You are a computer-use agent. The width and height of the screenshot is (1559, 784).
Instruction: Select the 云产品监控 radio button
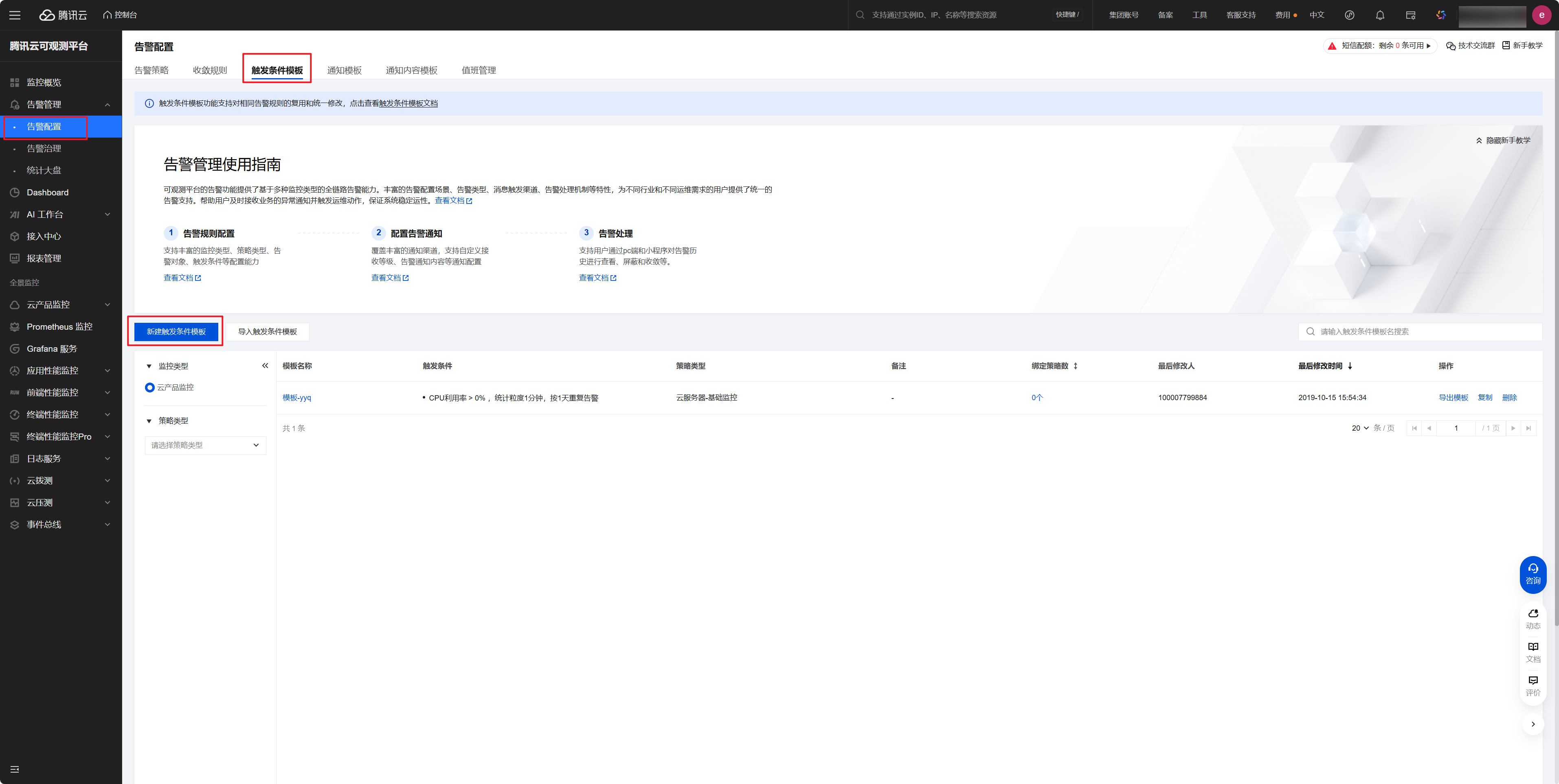click(149, 387)
